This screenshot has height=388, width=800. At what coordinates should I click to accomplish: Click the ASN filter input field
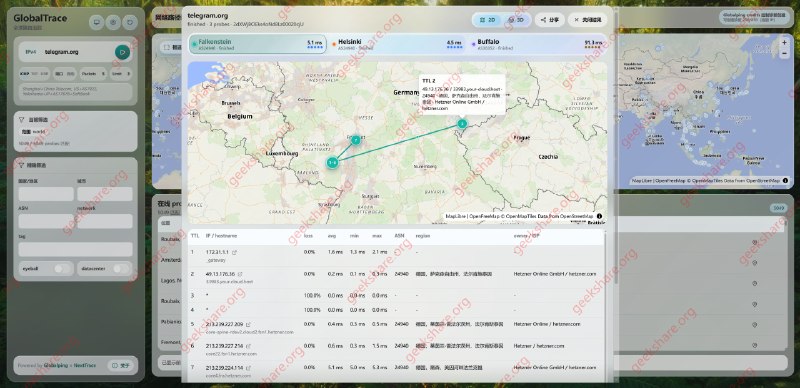coord(46,221)
